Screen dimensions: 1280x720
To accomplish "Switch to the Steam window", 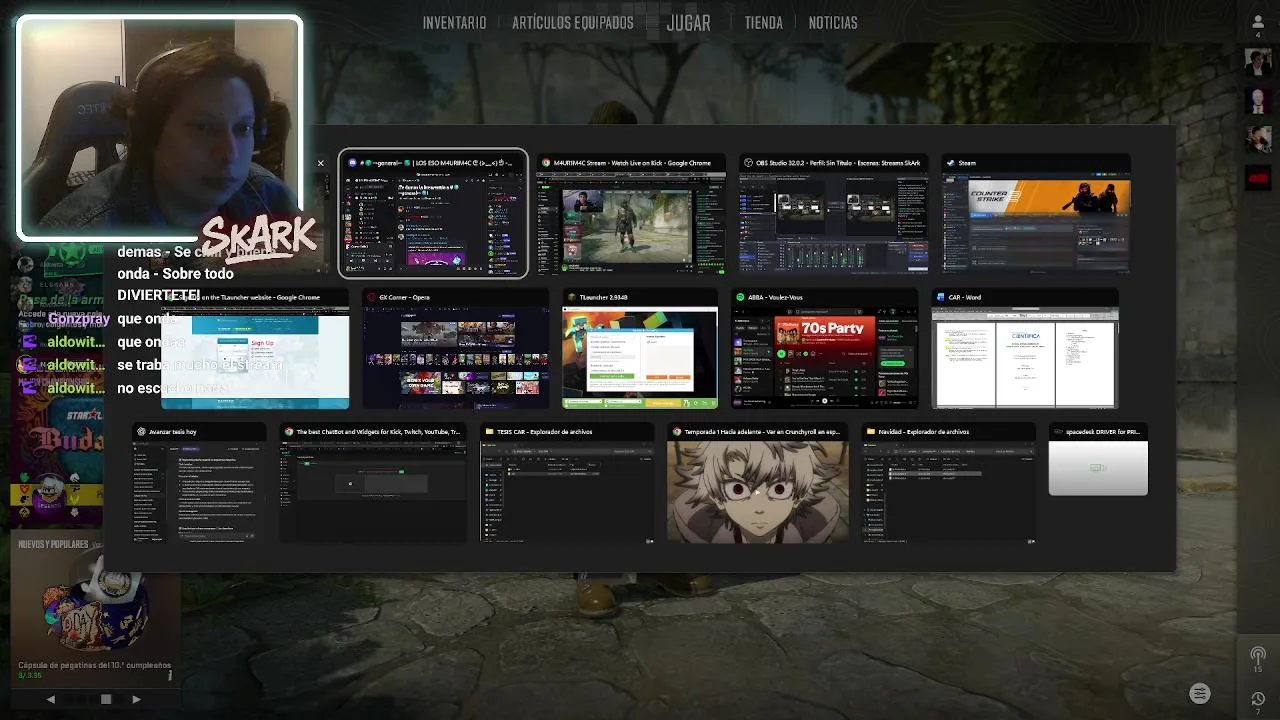I will point(1036,214).
